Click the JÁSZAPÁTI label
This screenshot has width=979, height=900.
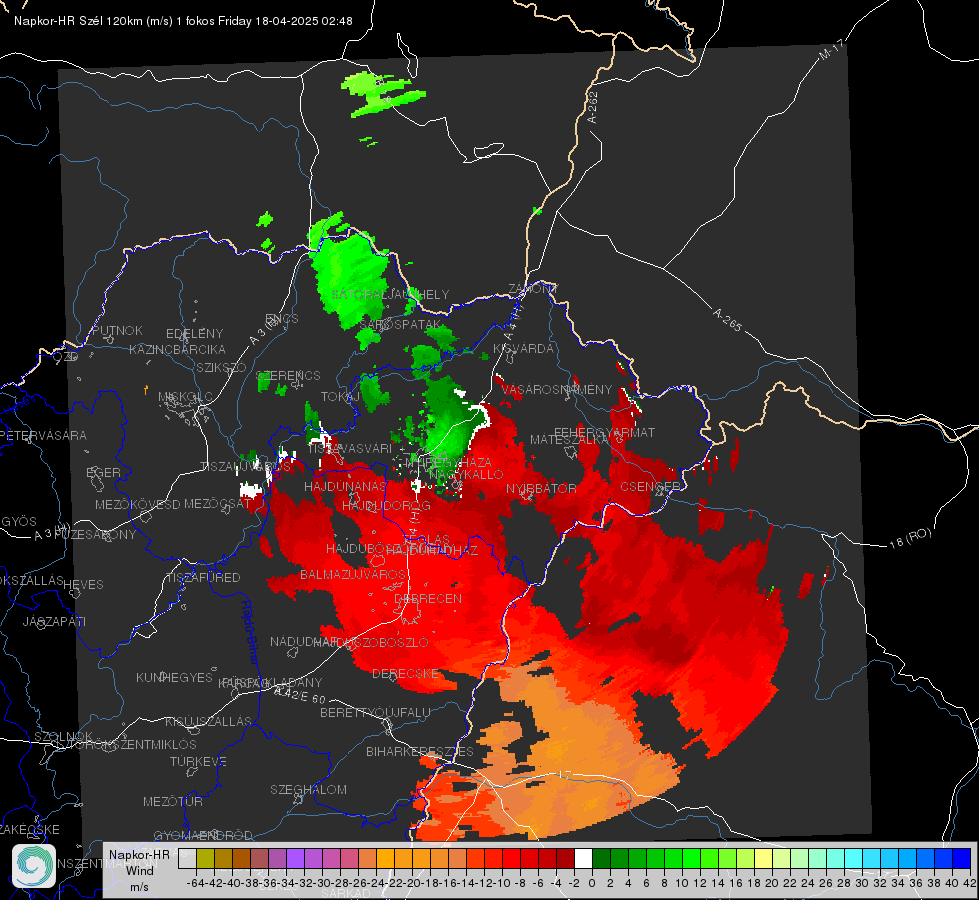click(x=54, y=621)
